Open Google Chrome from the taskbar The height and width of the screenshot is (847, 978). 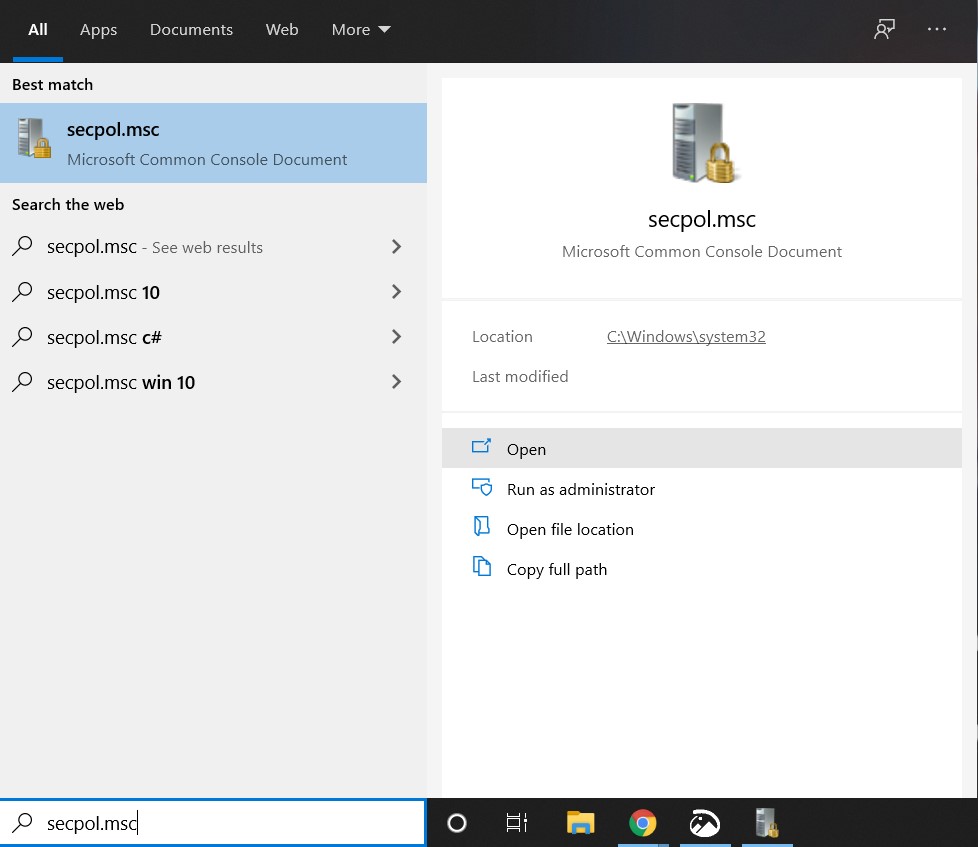(x=642, y=823)
